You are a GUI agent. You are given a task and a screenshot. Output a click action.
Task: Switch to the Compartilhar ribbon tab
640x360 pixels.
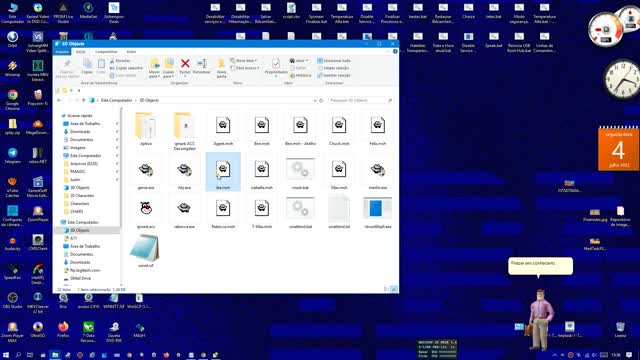click(106, 52)
